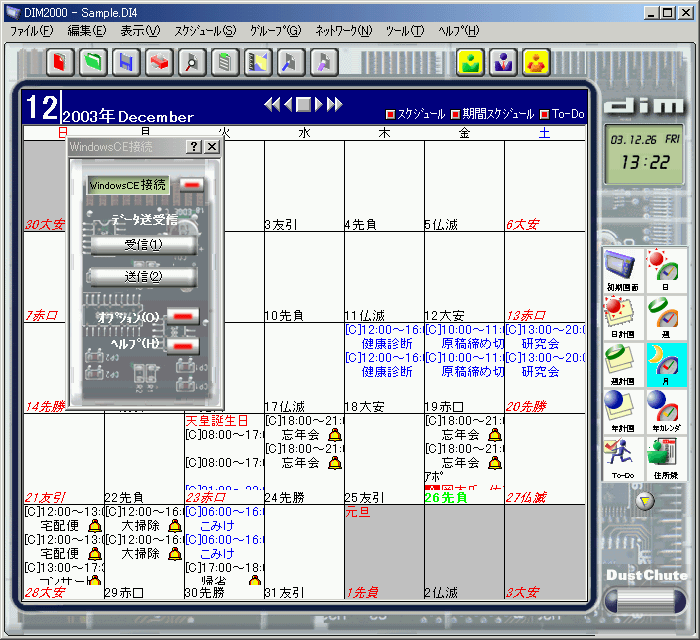
Task: Toggle the To-Do legend checkbox
Action: (545, 114)
